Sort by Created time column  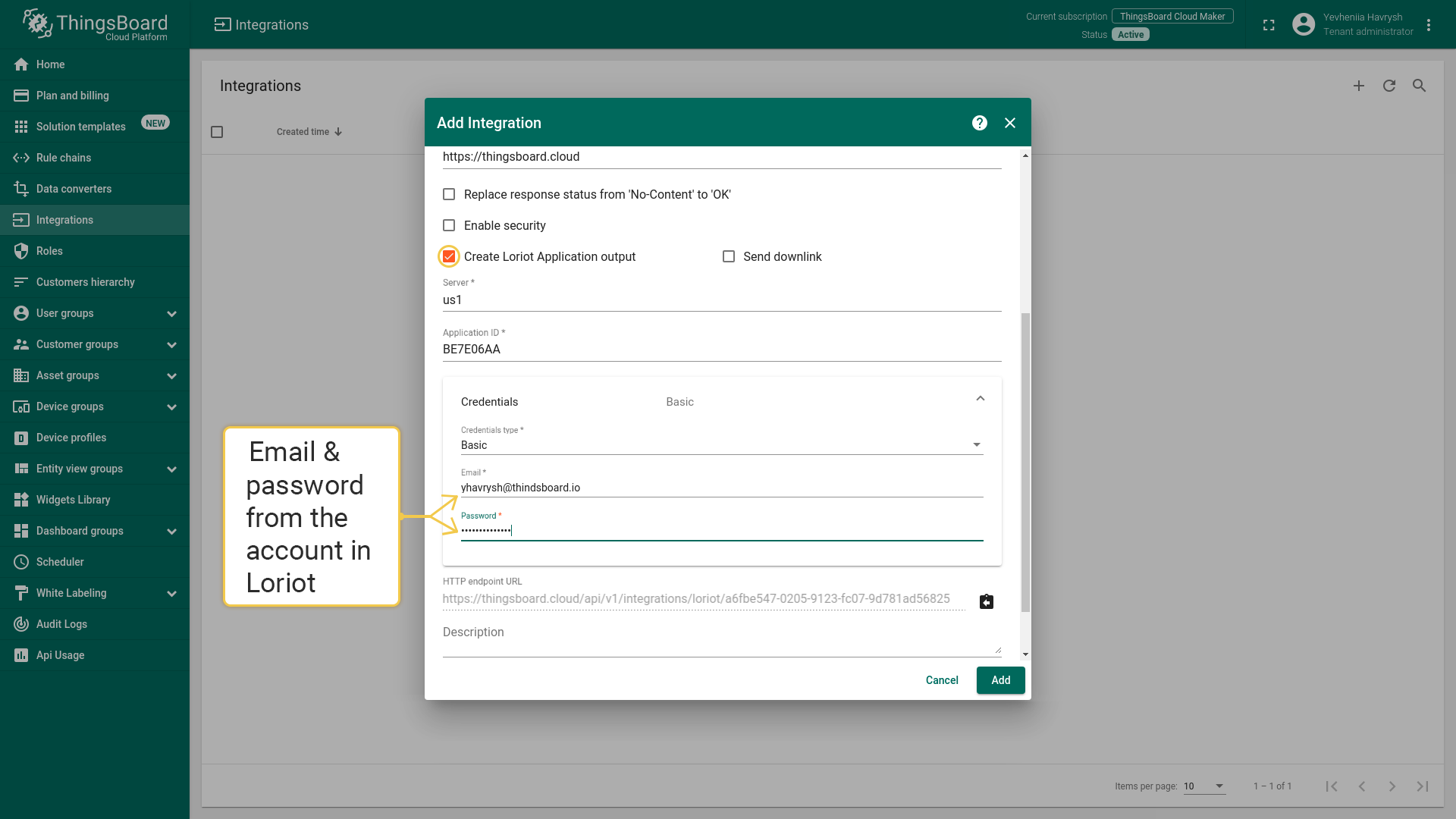click(309, 132)
